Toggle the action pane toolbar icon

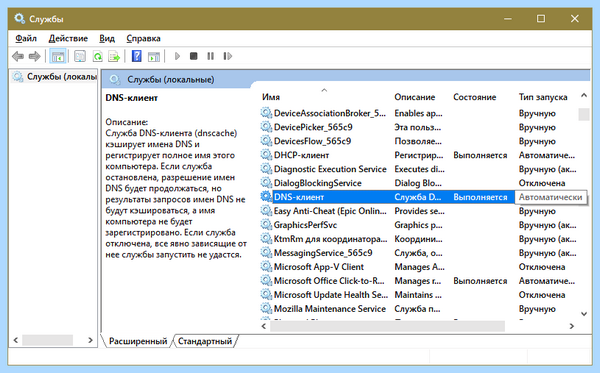[x=154, y=57]
